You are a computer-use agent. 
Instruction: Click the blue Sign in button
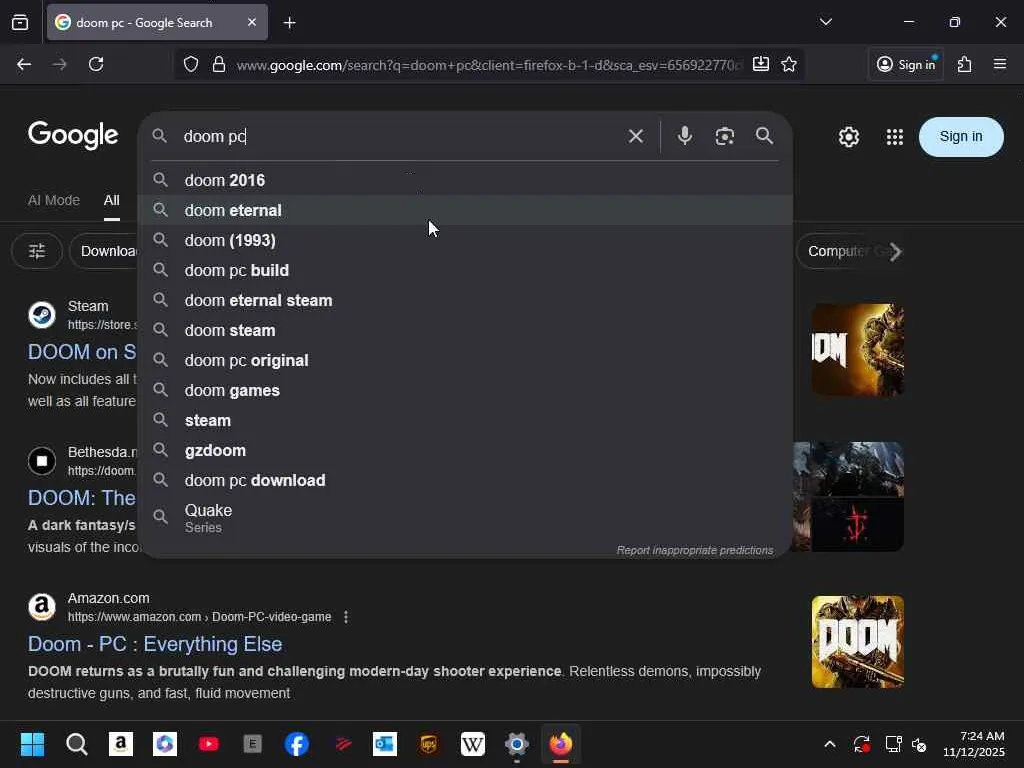[961, 136]
